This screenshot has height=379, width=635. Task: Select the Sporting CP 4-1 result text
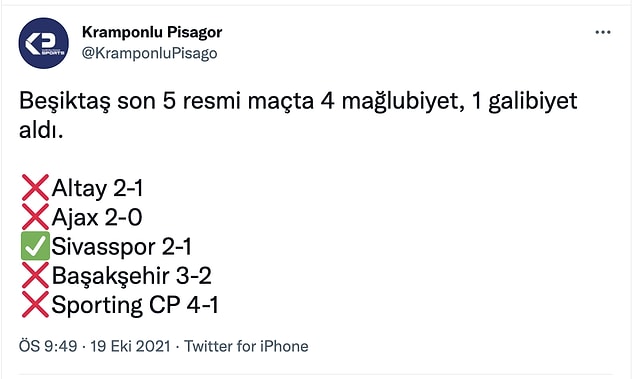click(x=135, y=305)
